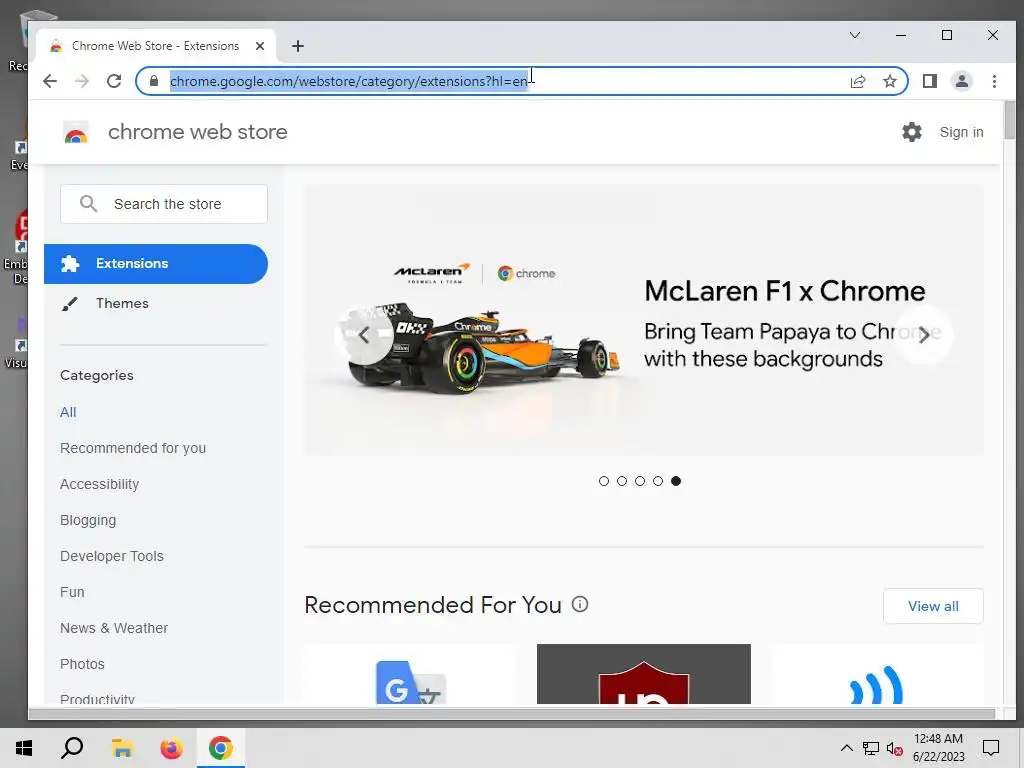Open the Chrome side panel icon
Screen dimensions: 1024x768
click(x=930, y=81)
